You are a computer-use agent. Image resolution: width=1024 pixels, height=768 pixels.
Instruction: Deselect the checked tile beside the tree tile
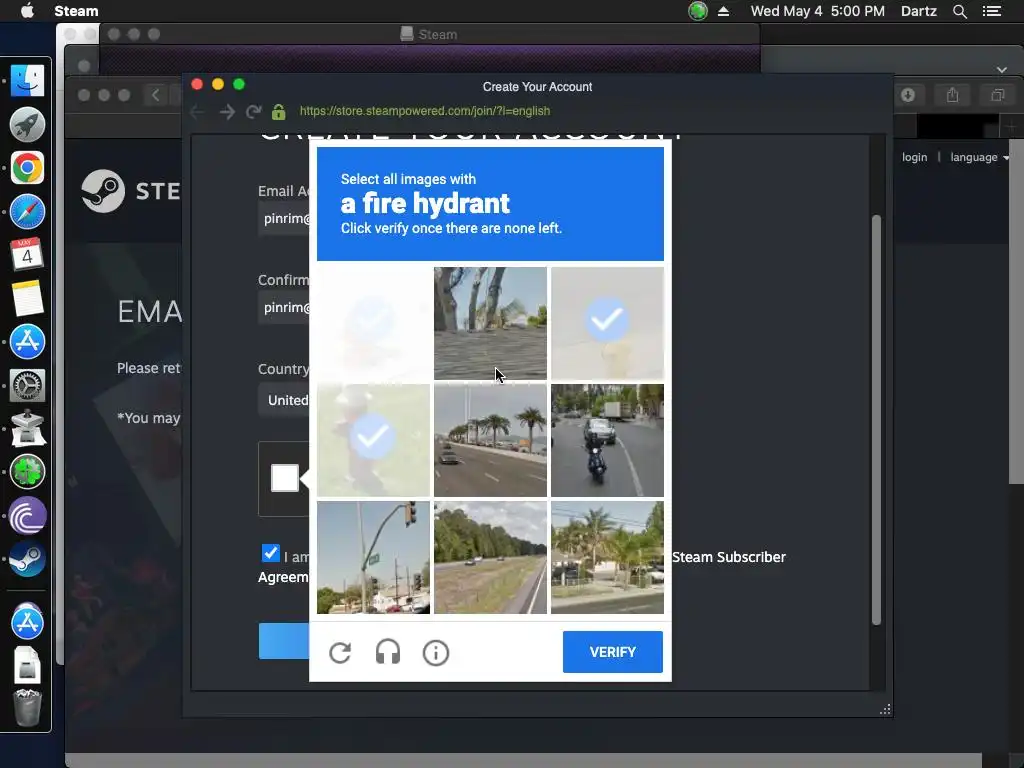607,323
